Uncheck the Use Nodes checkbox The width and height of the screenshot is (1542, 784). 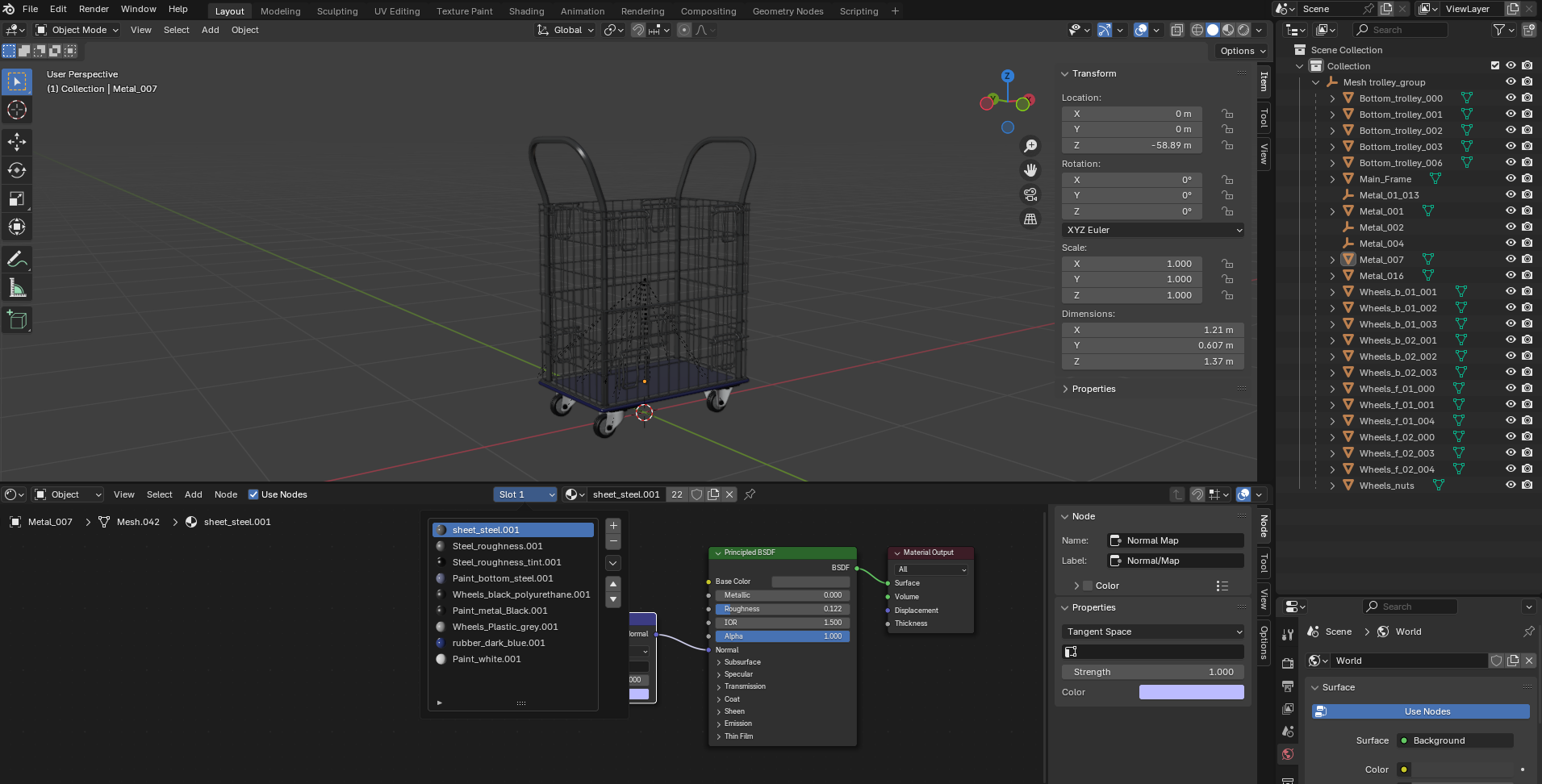tap(253, 494)
